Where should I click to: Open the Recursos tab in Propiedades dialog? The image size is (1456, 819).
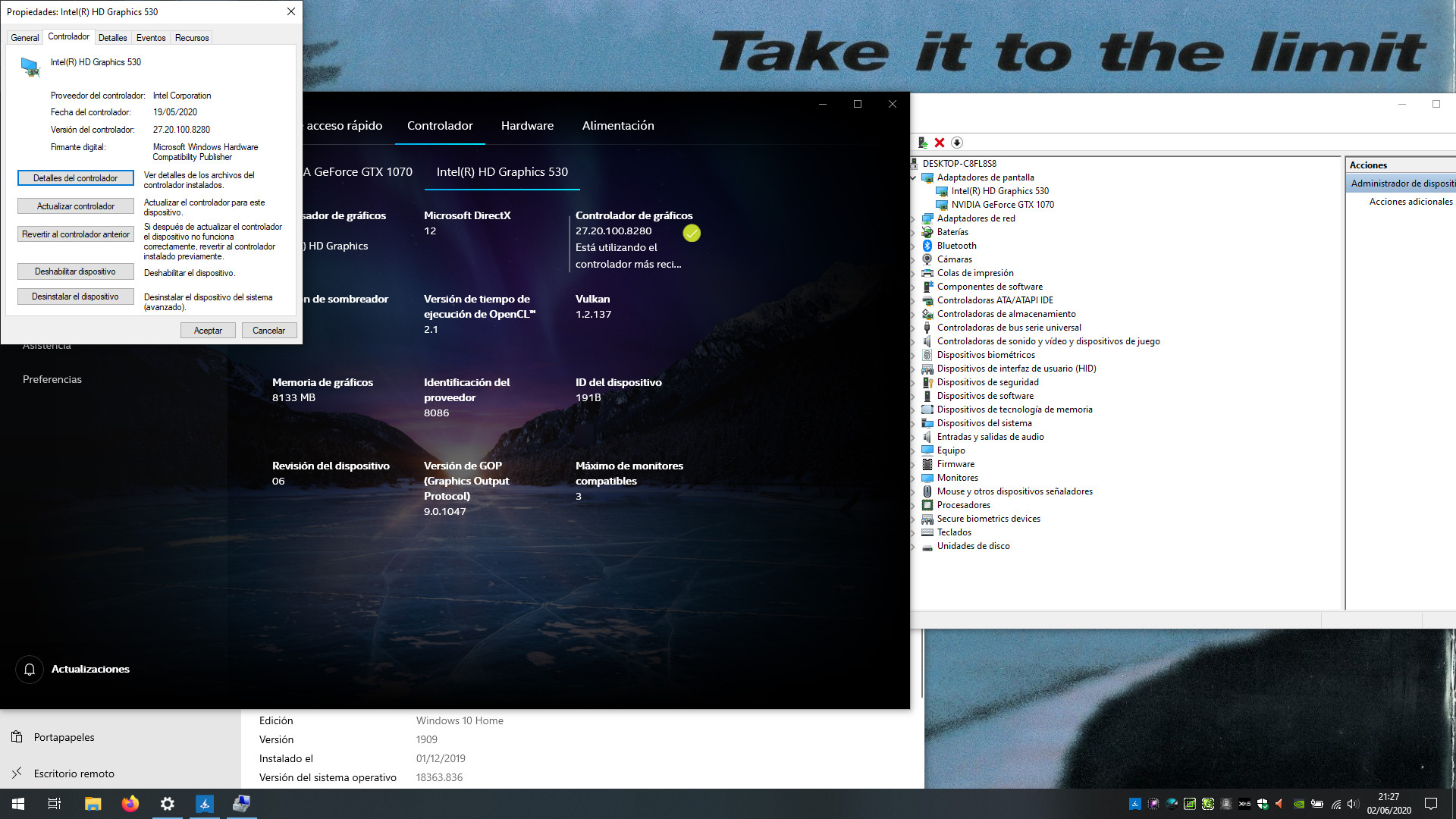(x=192, y=38)
